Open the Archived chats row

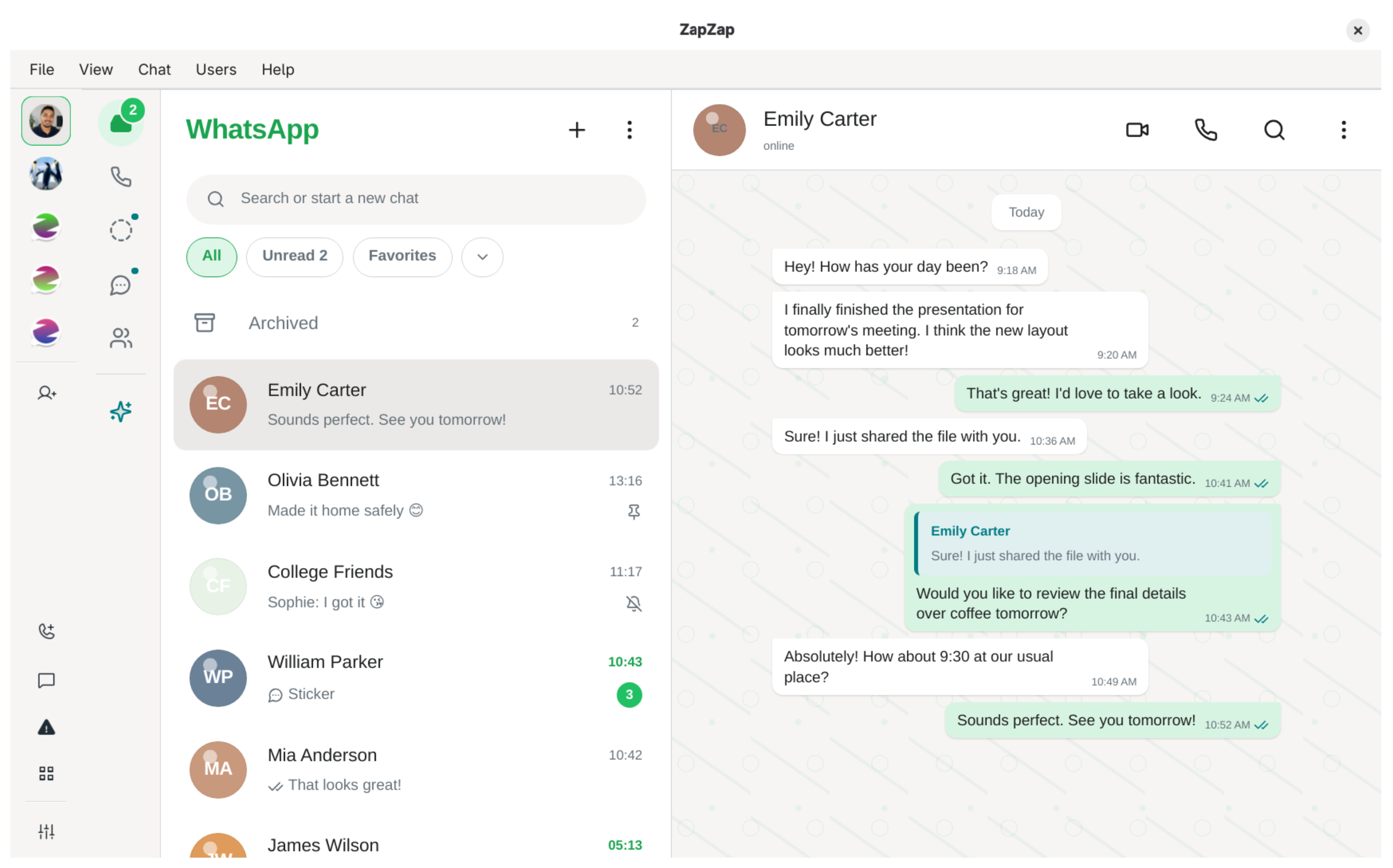pos(416,322)
